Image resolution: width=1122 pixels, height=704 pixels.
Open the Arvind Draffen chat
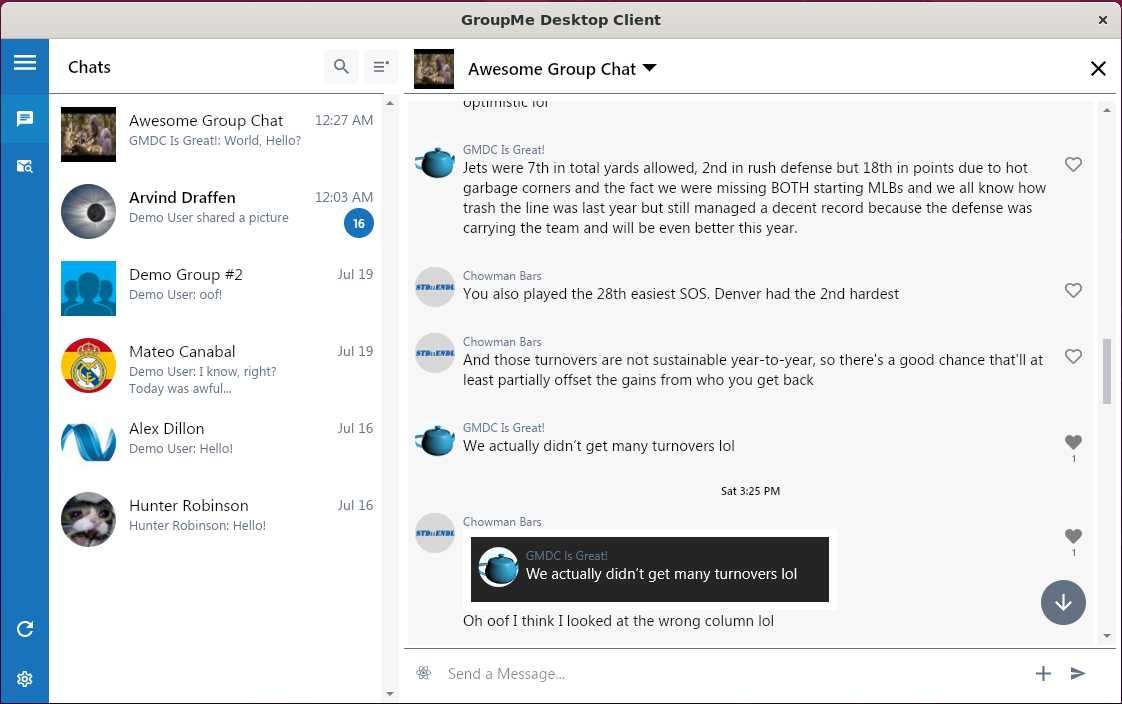pos(217,211)
